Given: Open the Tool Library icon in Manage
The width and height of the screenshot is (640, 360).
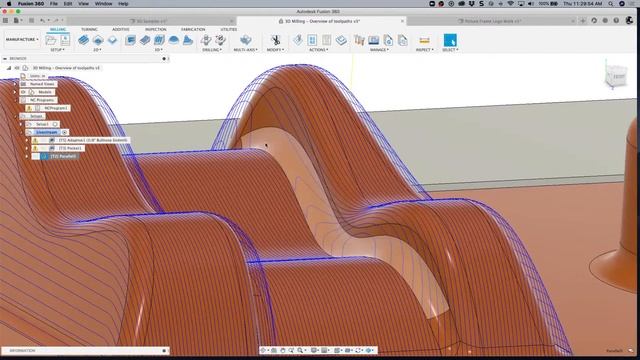Looking at the screenshot, I should [359, 40].
